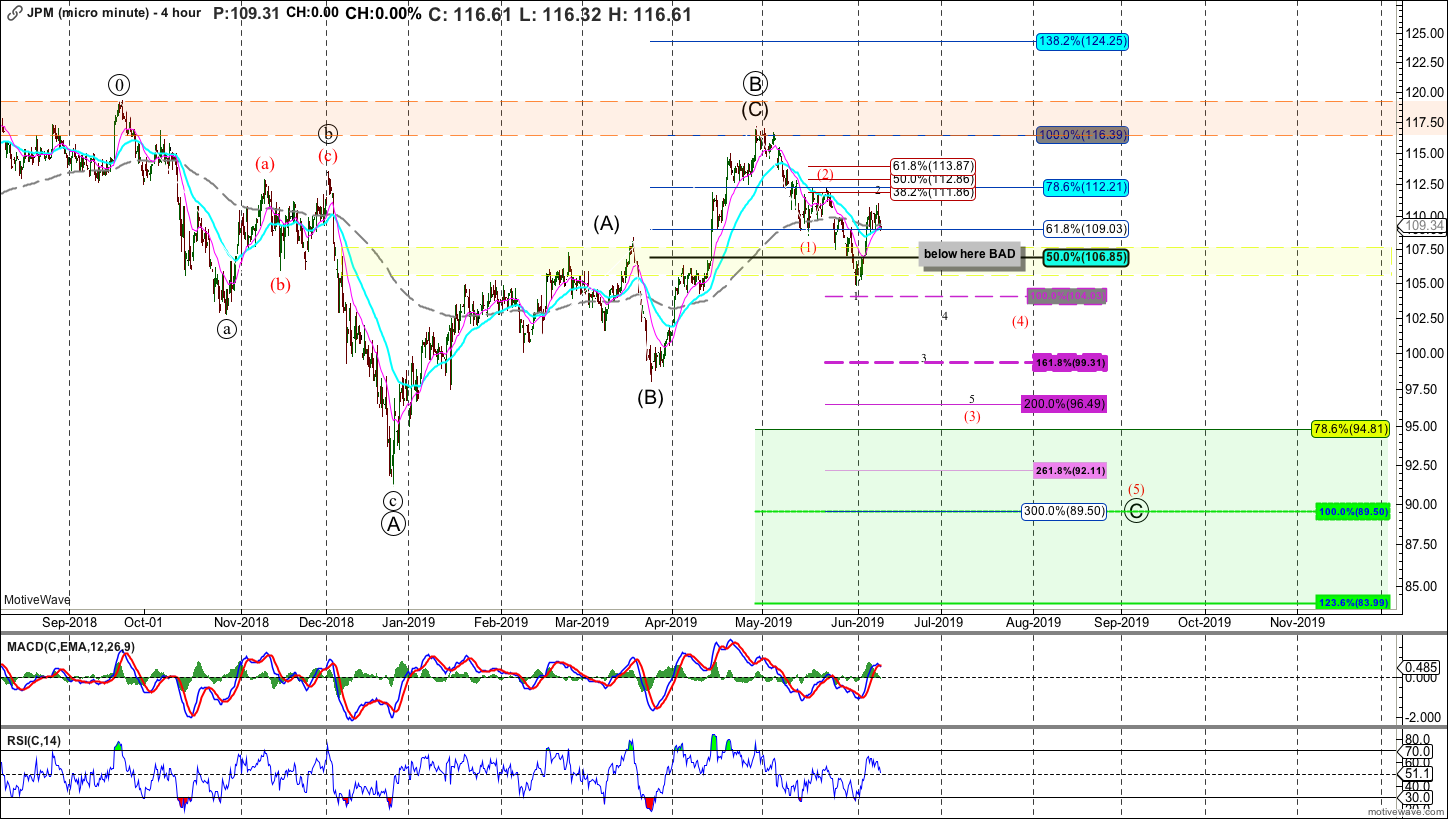Screen dimensions: 1448x819
Task: Select the 200.0%(96.49) extension label
Action: point(1064,404)
